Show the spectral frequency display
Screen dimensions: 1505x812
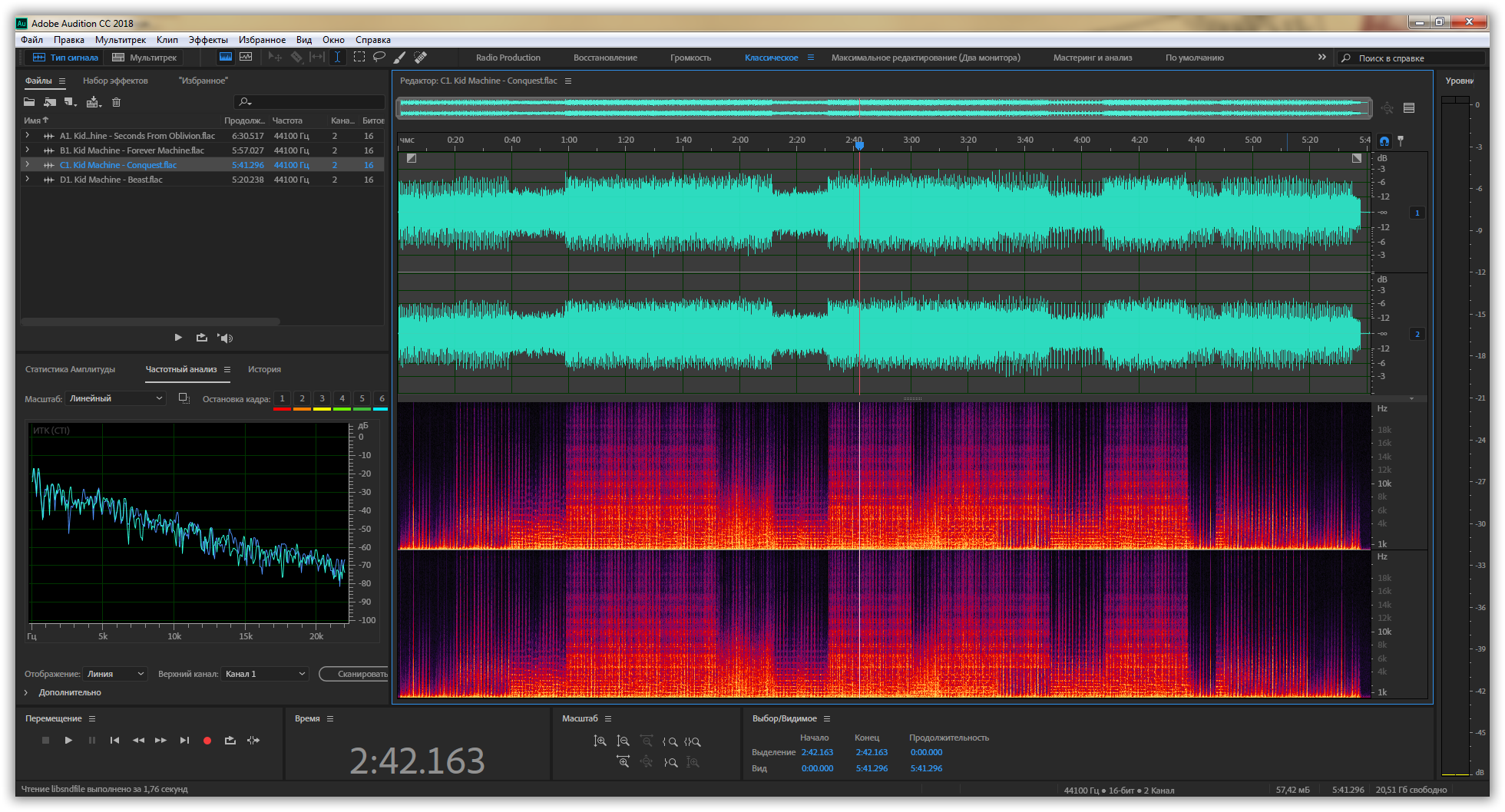tap(225, 57)
